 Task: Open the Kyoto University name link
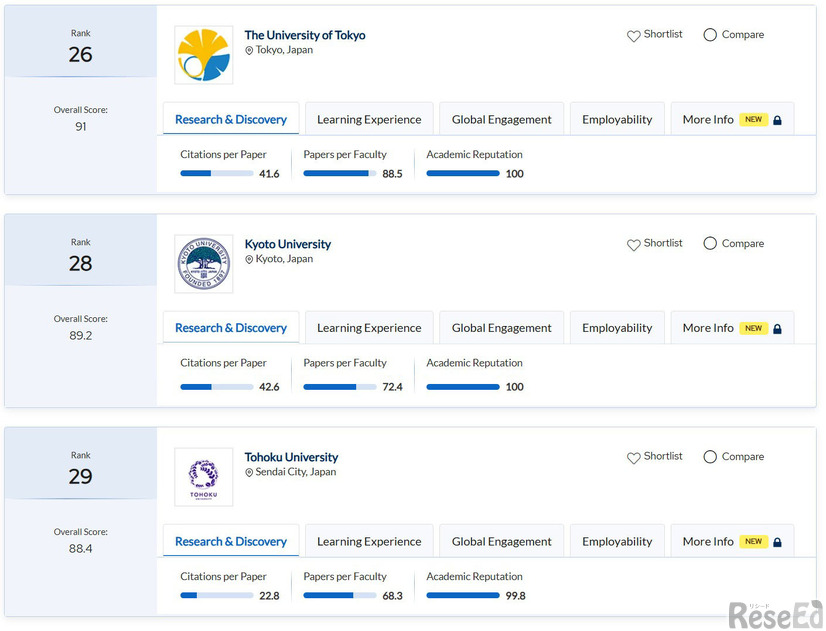click(288, 244)
